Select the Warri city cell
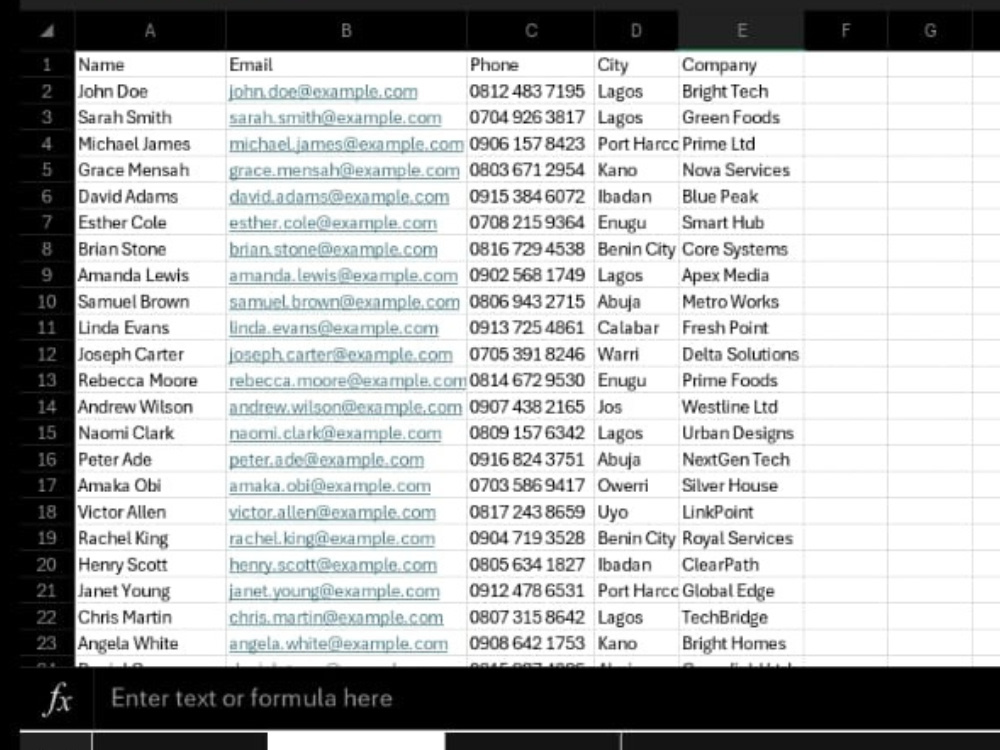This screenshot has width=1000, height=750. (636, 354)
